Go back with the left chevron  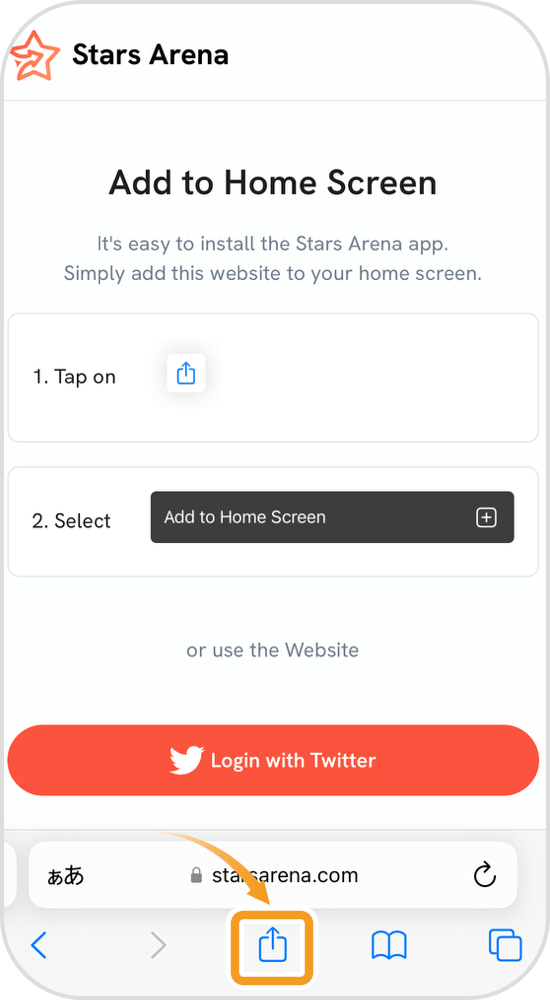(x=39, y=945)
